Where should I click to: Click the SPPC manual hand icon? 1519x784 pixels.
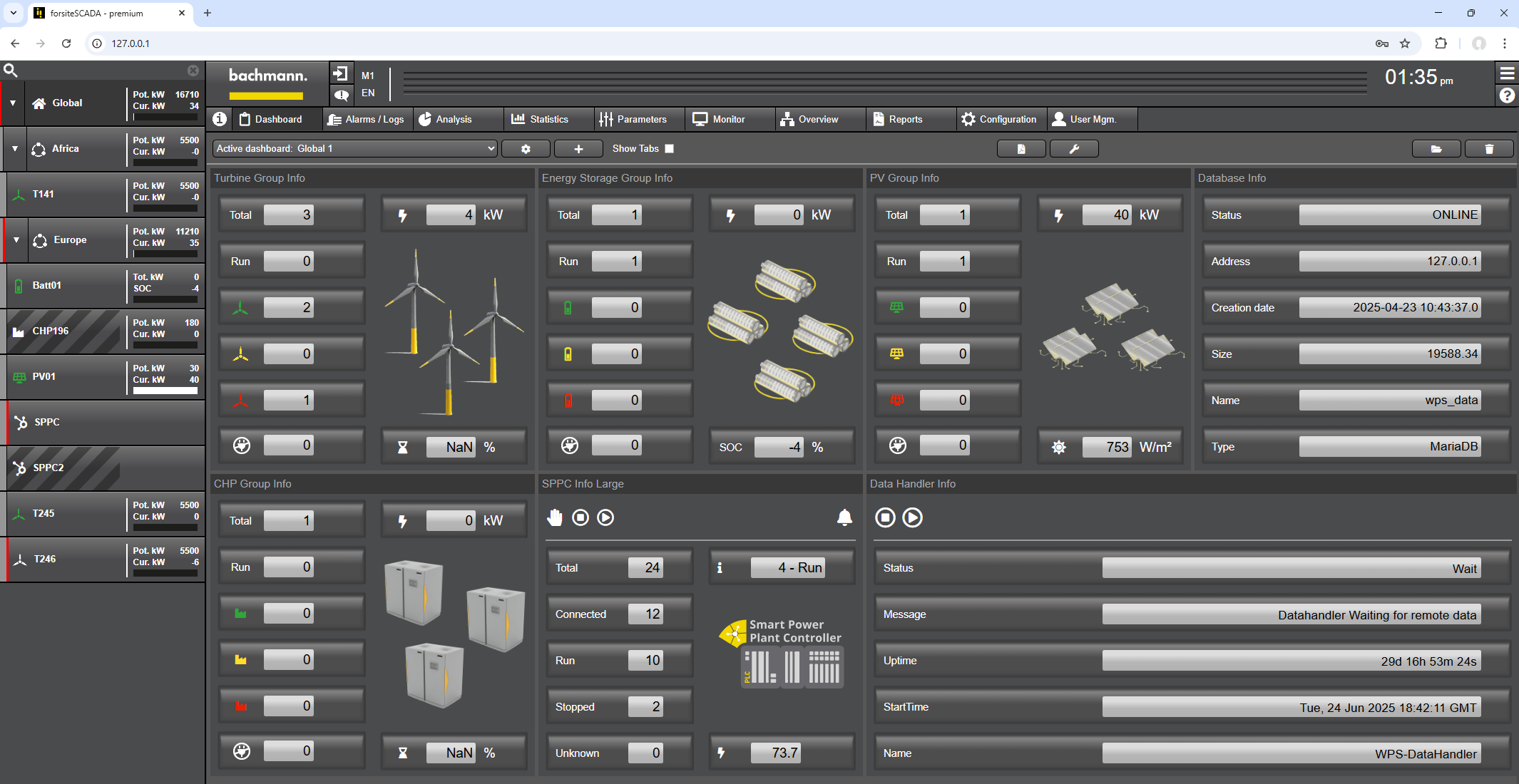pyautogui.click(x=555, y=517)
